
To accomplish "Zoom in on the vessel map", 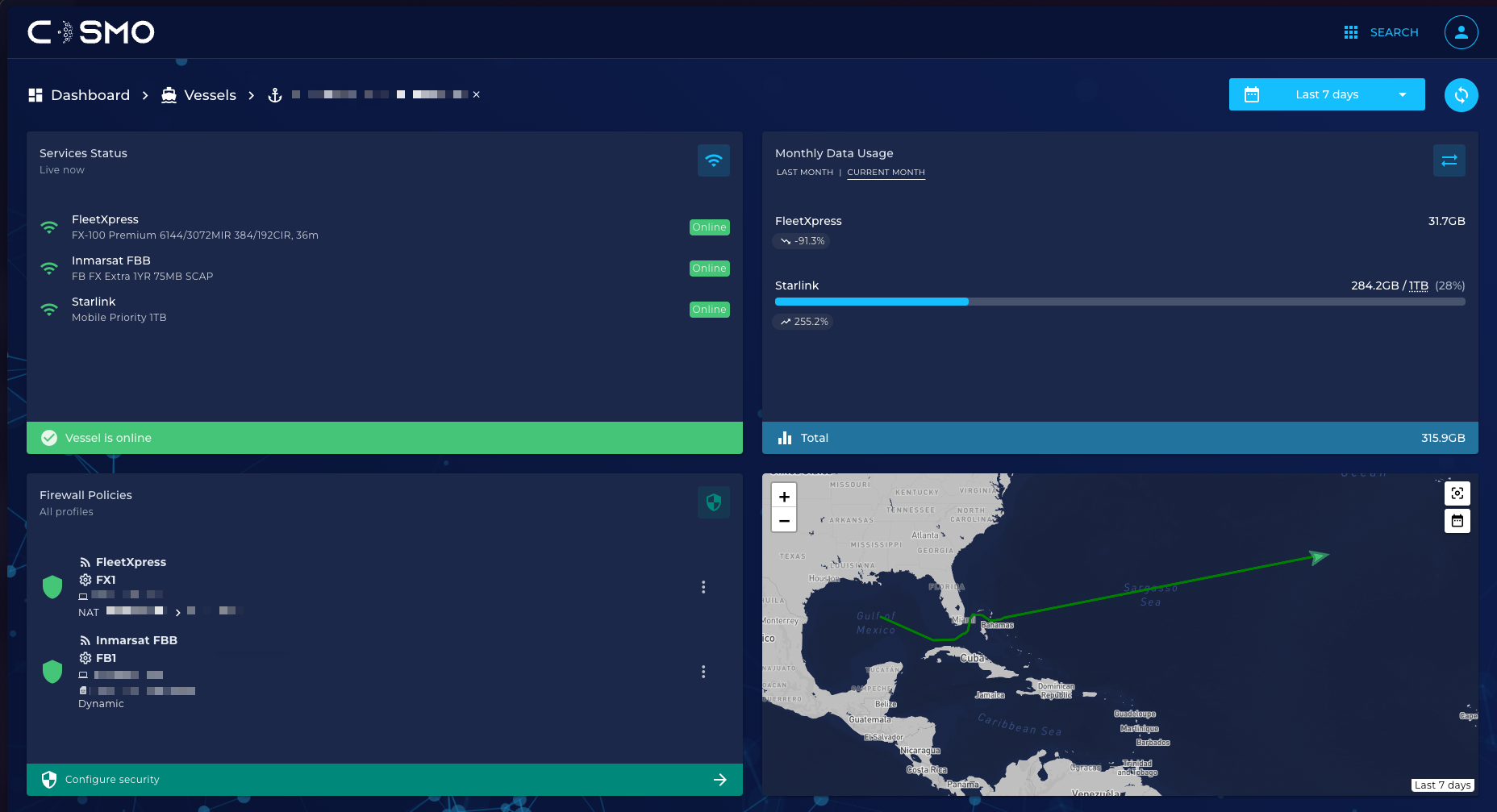I will pyautogui.click(x=784, y=497).
